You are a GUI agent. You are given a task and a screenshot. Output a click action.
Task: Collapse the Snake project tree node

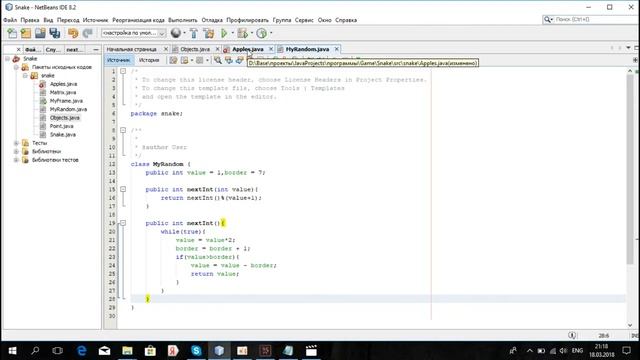point(7,59)
